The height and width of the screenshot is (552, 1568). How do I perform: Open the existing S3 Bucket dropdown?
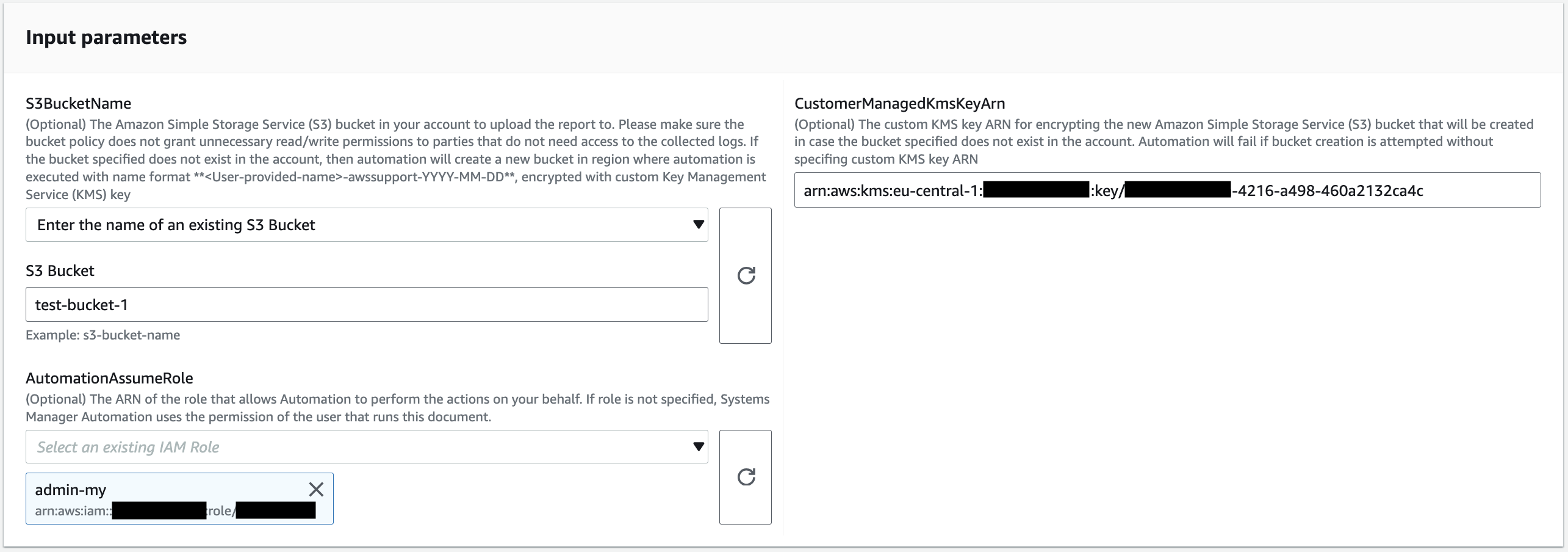point(366,225)
